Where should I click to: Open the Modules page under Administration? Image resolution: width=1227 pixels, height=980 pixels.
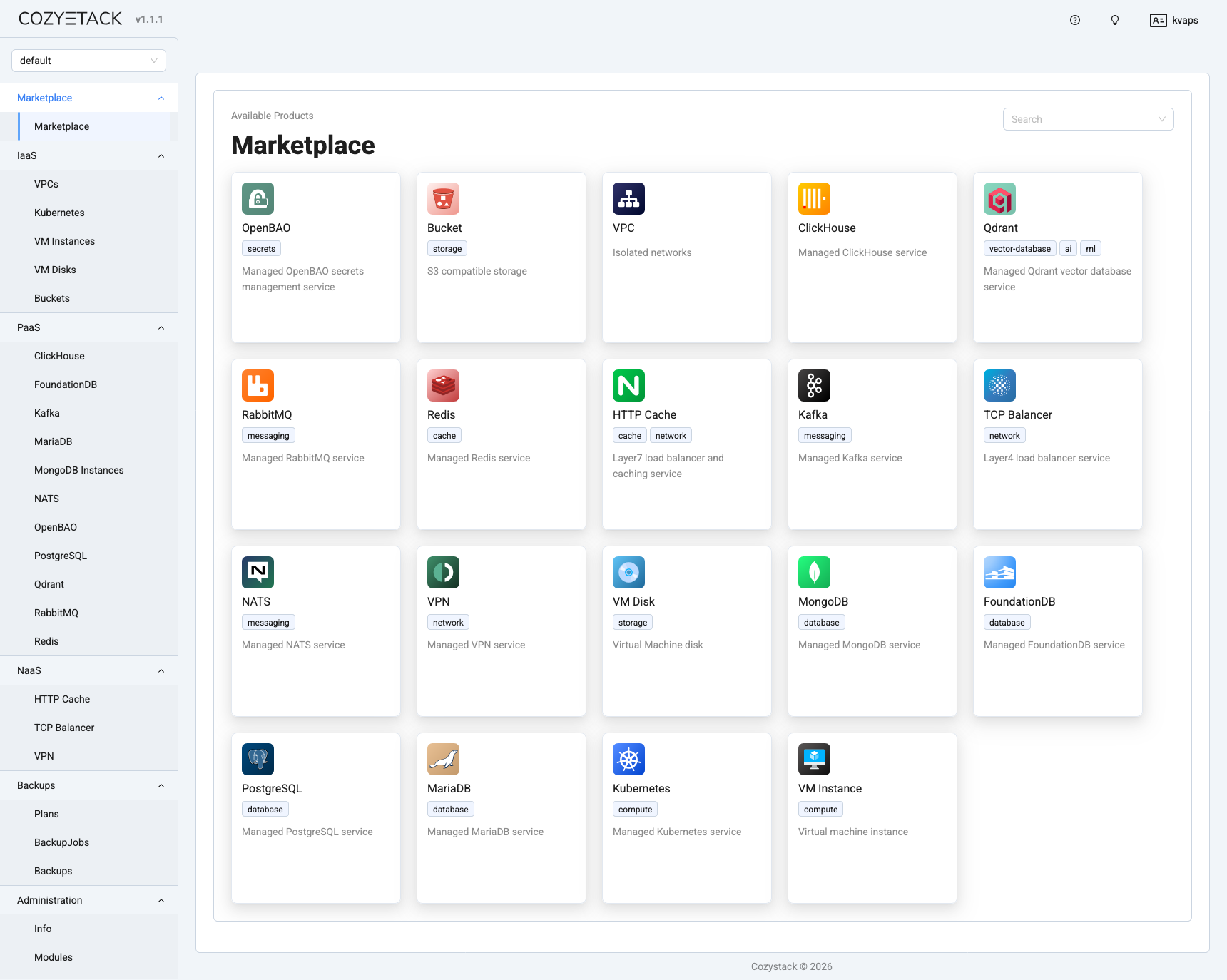pyautogui.click(x=53, y=957)
